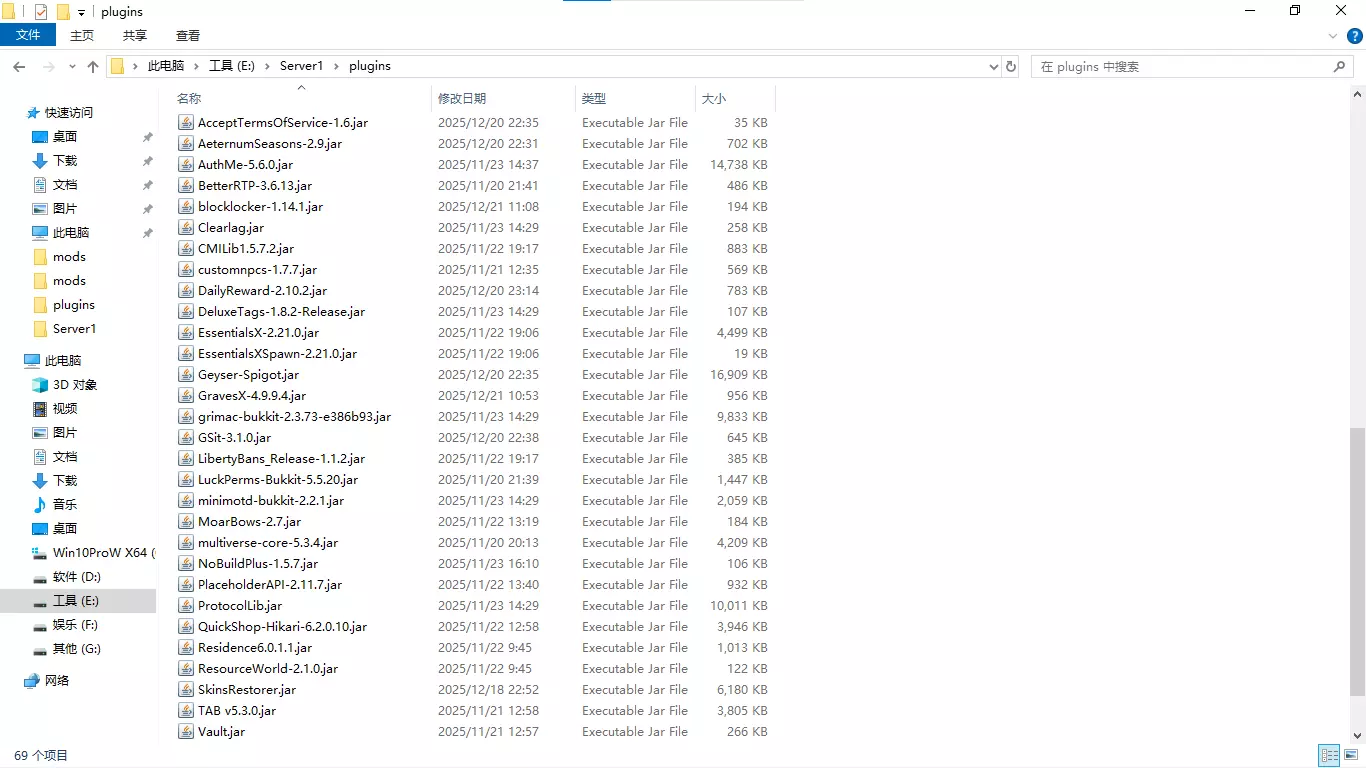Select 桌面 under quick access
Viewport: 1366px width, 768px height.
(65, 137)
